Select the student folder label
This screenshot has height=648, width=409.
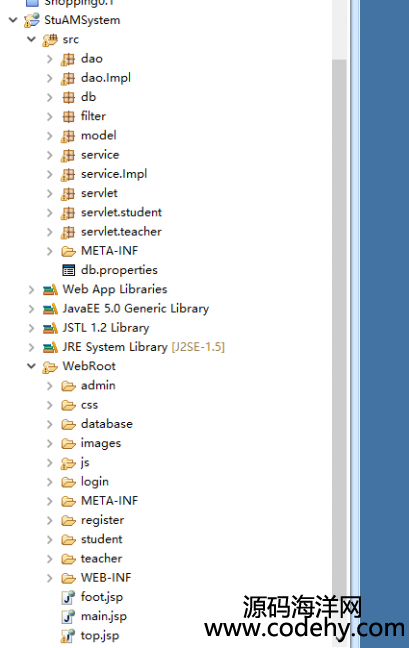pos(102,539)
